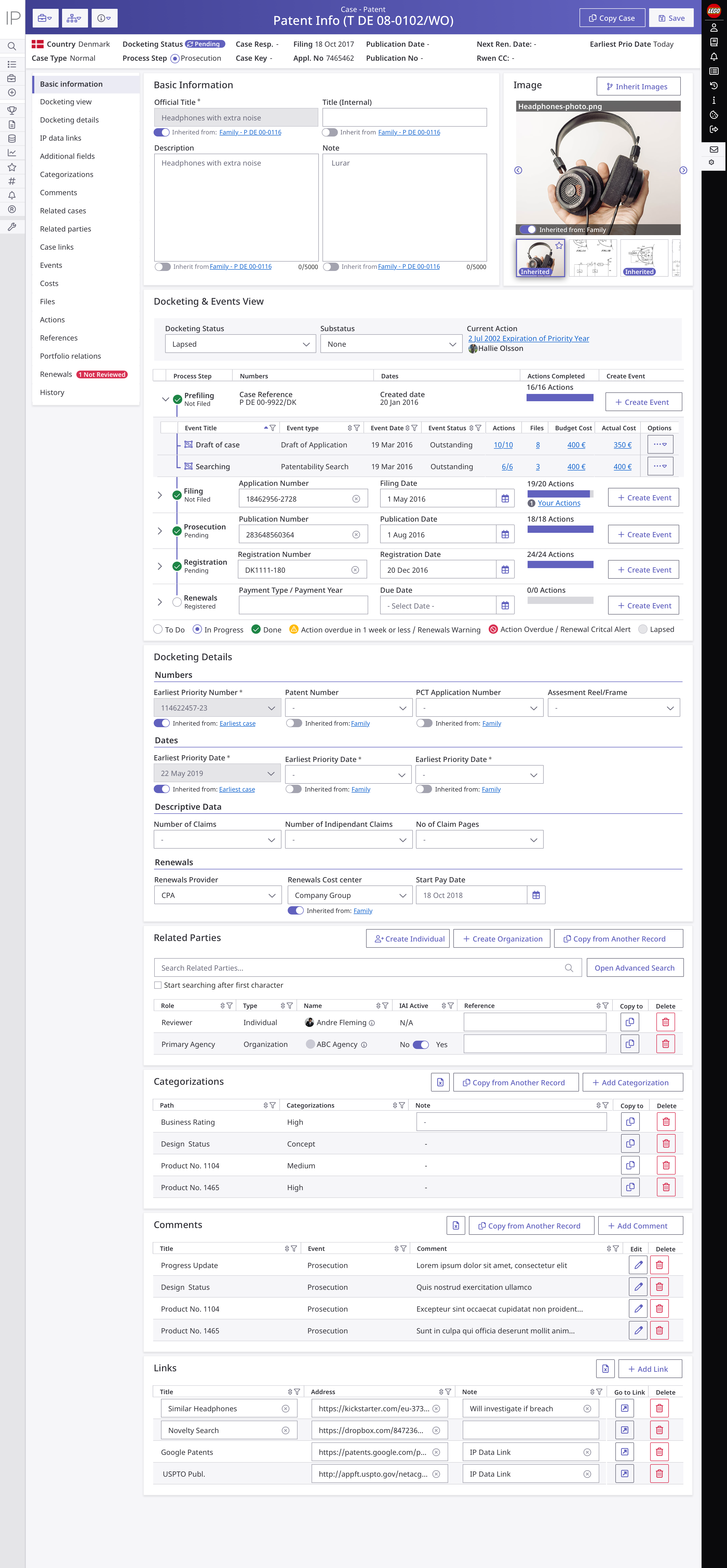Open the Similar Headphones link externally
727x1568 pixels.
coord(624,1408)
